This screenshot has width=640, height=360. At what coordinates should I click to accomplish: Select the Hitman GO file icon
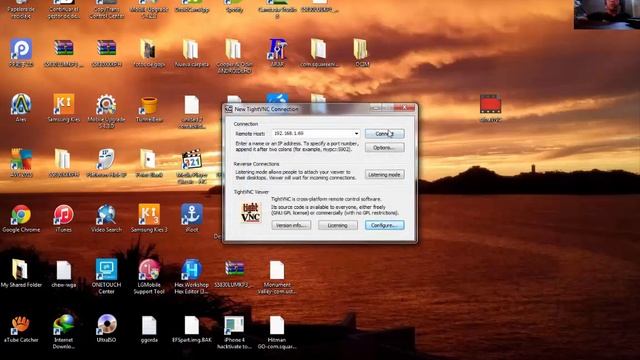277,332
